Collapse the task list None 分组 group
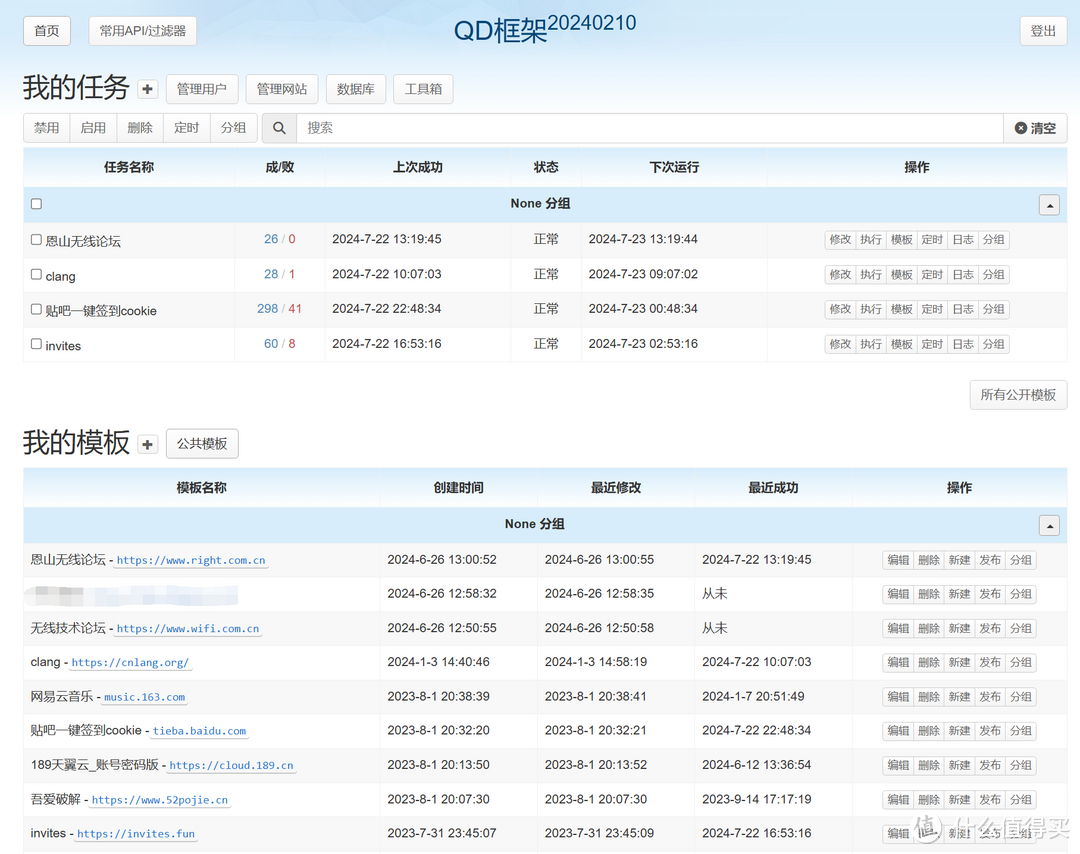Image resolution: width=1080 pixels, height=854 pixels. click(x=1049, y=205)
